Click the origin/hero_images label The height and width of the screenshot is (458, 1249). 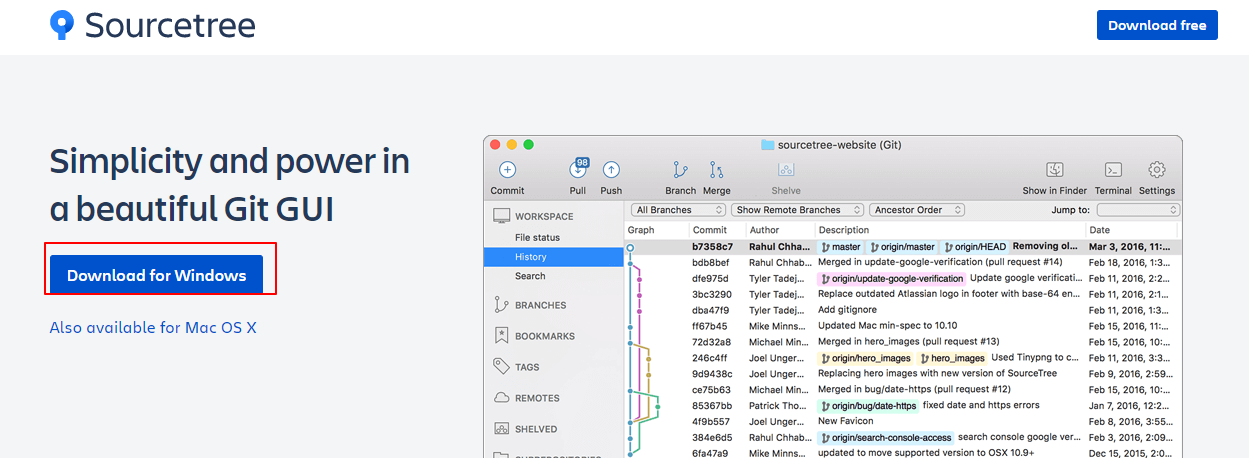coord(866,357)
